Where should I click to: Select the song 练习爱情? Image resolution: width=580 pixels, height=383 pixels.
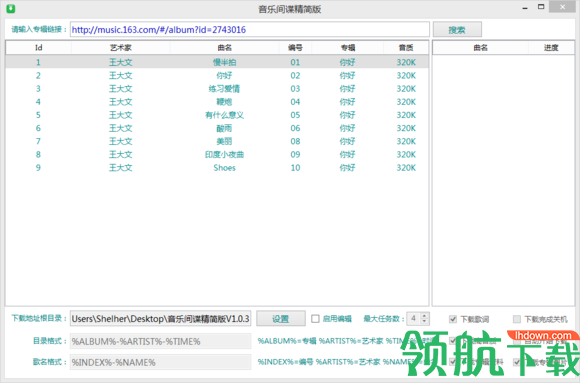tap(225, 89)
